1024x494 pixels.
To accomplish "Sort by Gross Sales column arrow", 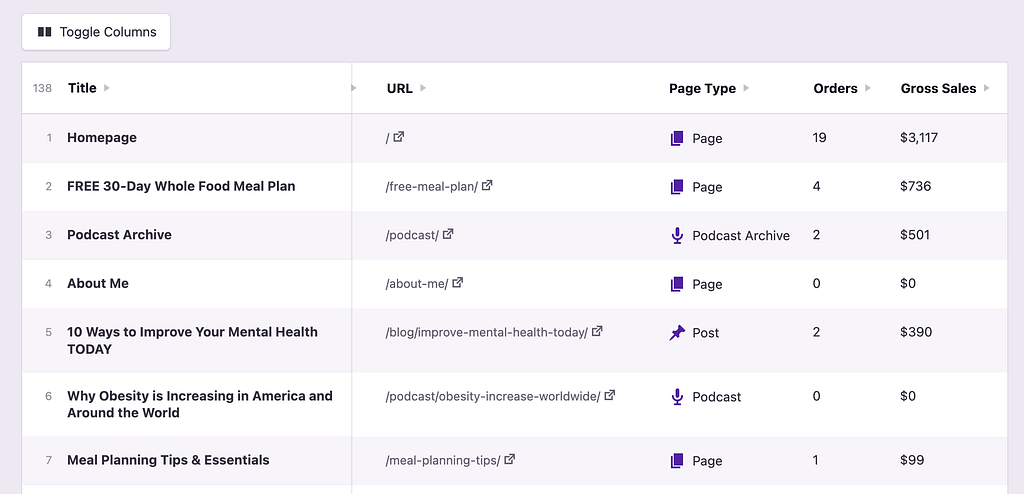I will pos(987,88).
